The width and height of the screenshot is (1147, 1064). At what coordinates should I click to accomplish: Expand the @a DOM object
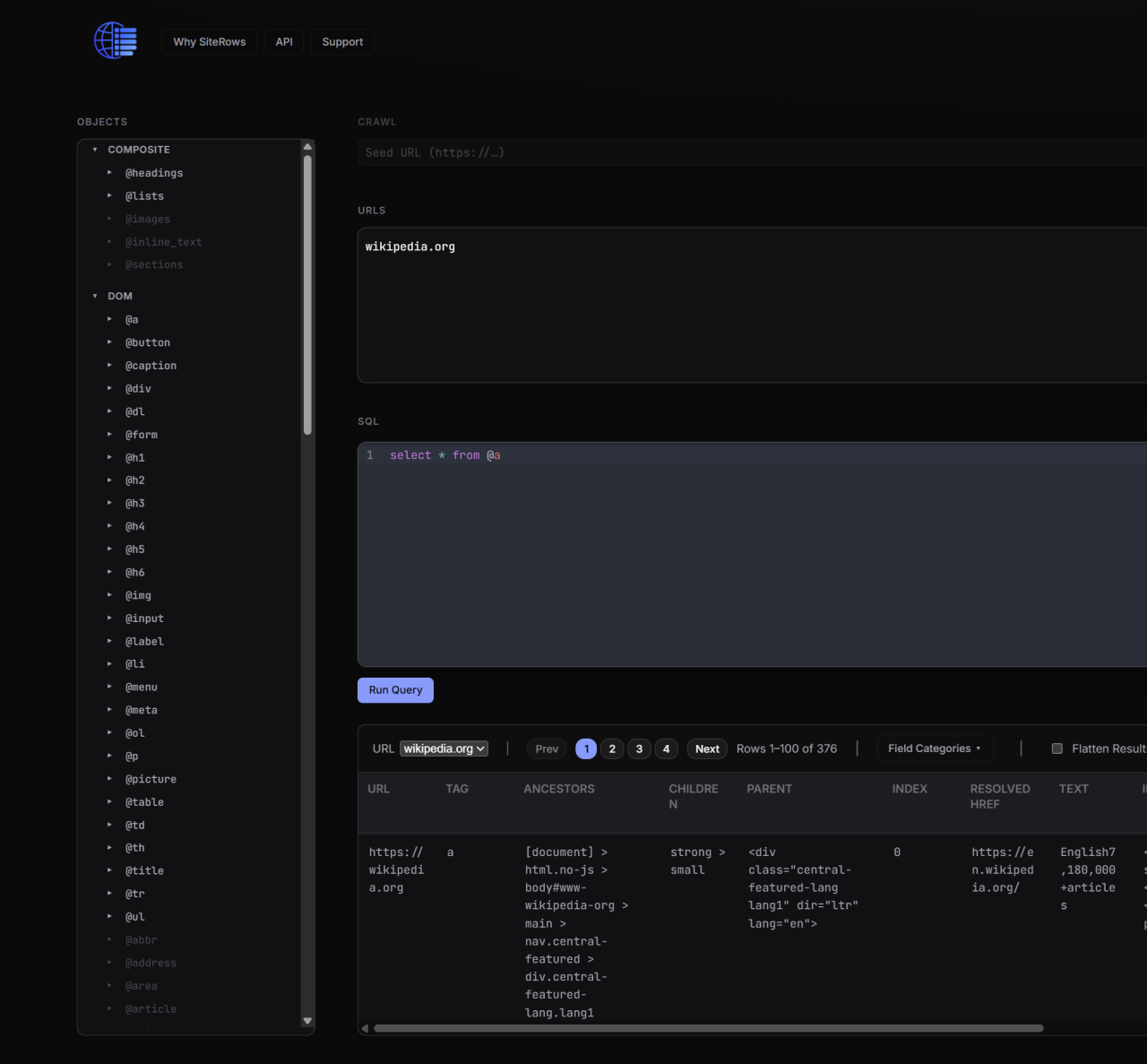tap(110, 320)
